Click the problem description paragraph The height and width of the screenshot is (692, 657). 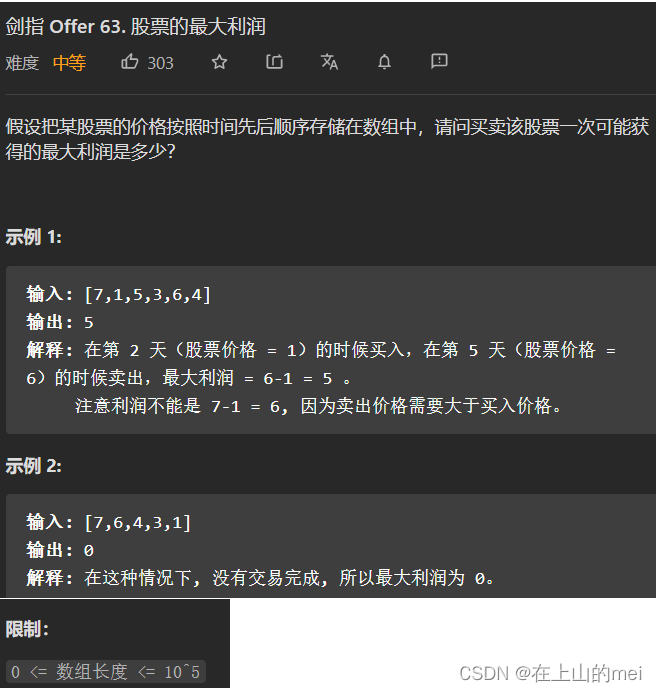[x=327, y=139]
